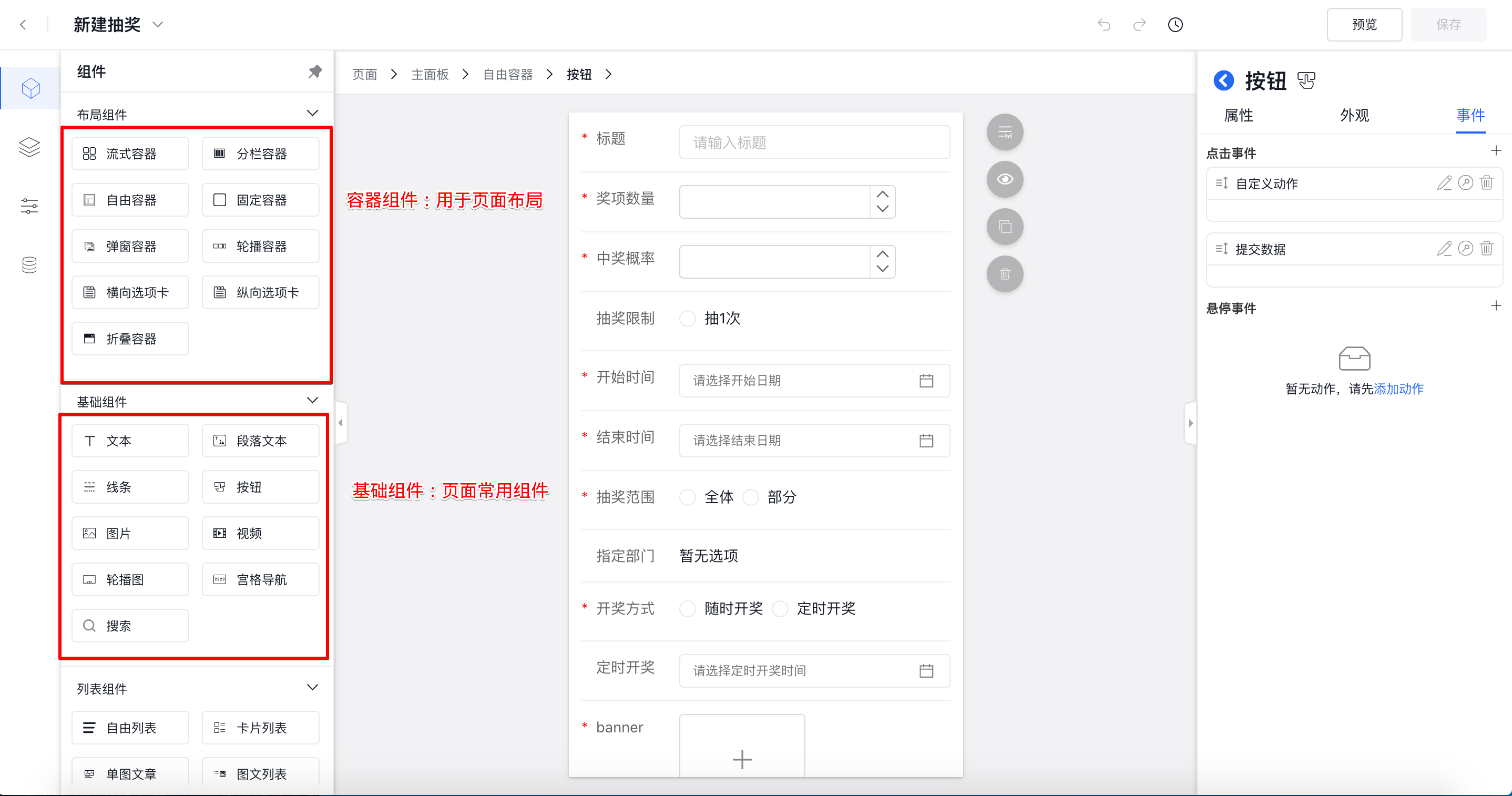Open the database icon in sidebar

[x=29, y=265]
